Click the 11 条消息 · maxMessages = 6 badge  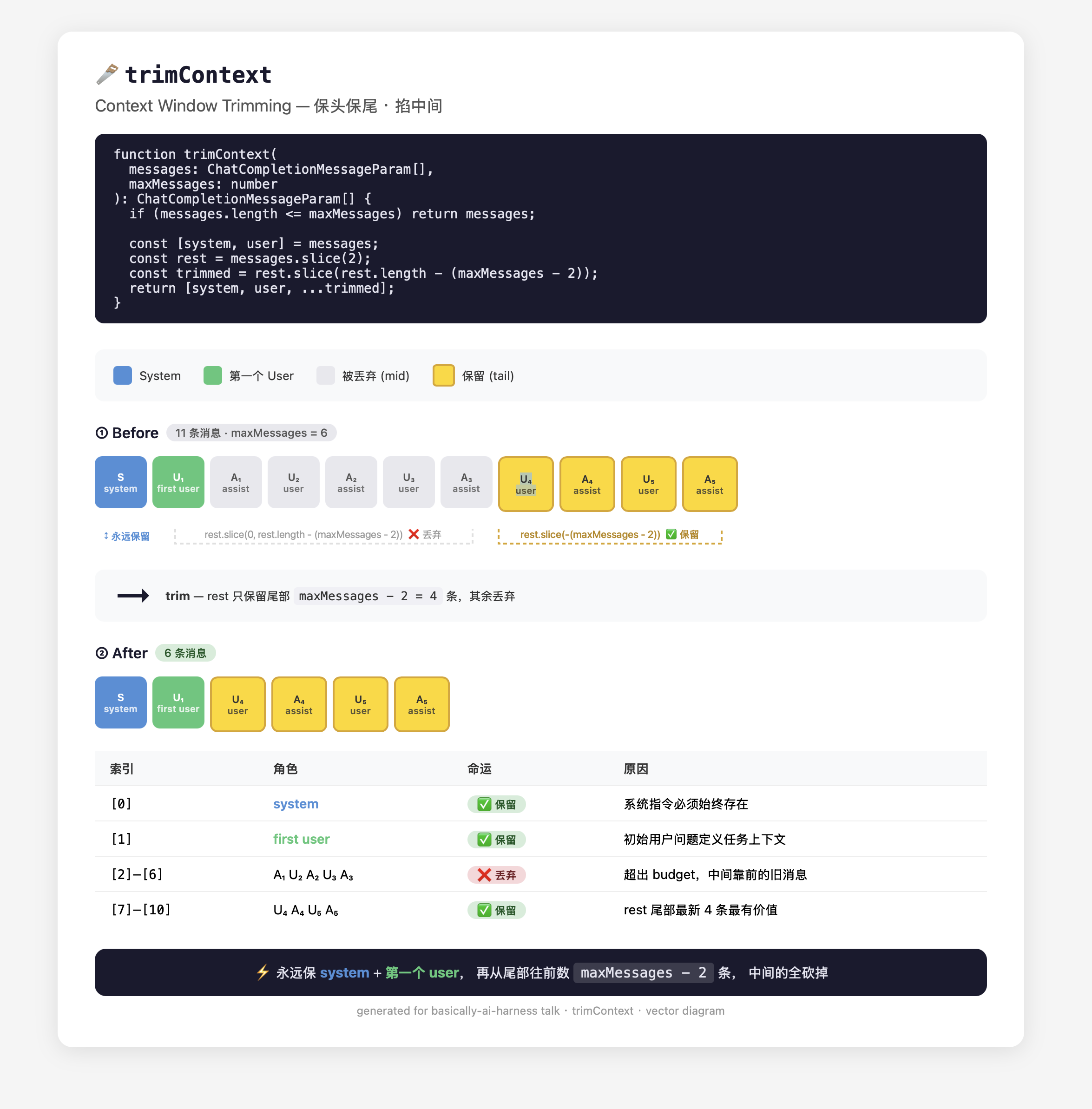click(251, 433)
